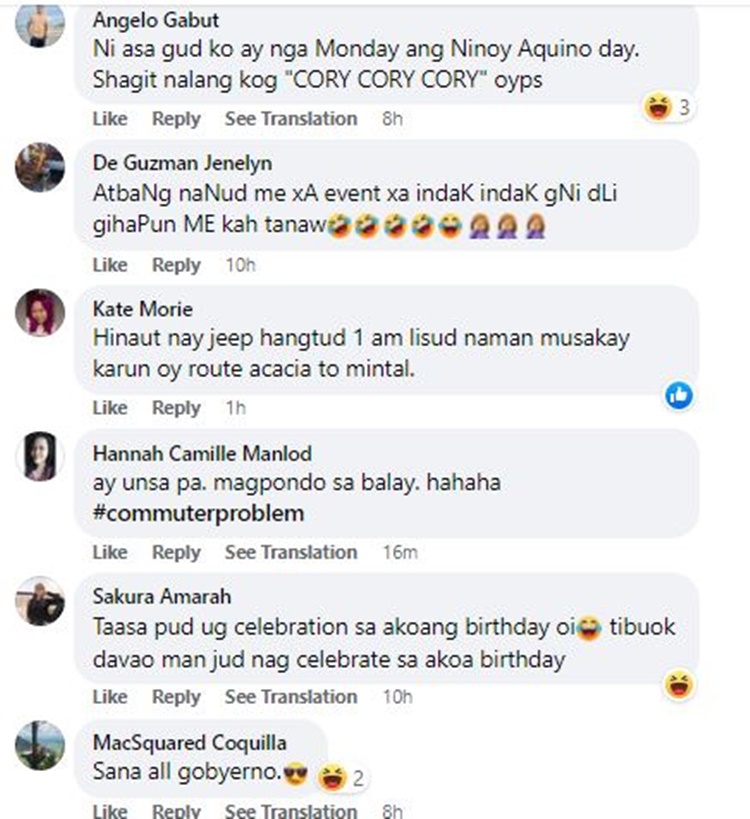This screenshot has width=750, height=819.
Task: Open MacSquared Coquilla's profile avatar
Action: point(40,745)
